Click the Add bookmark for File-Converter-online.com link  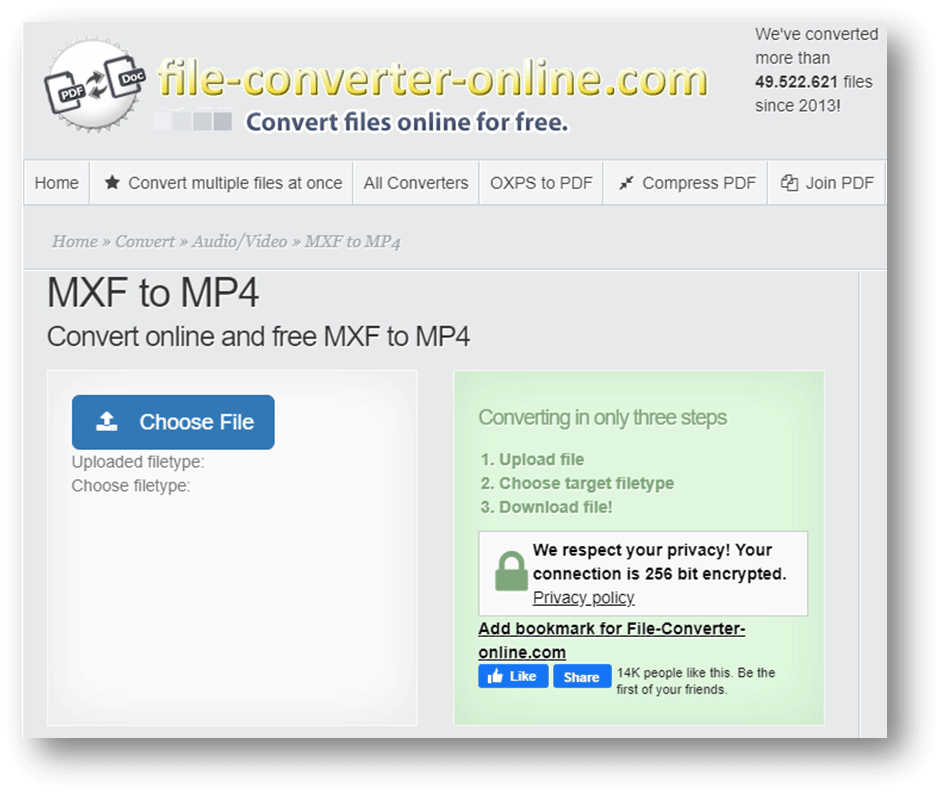click(x=611, y=628)
